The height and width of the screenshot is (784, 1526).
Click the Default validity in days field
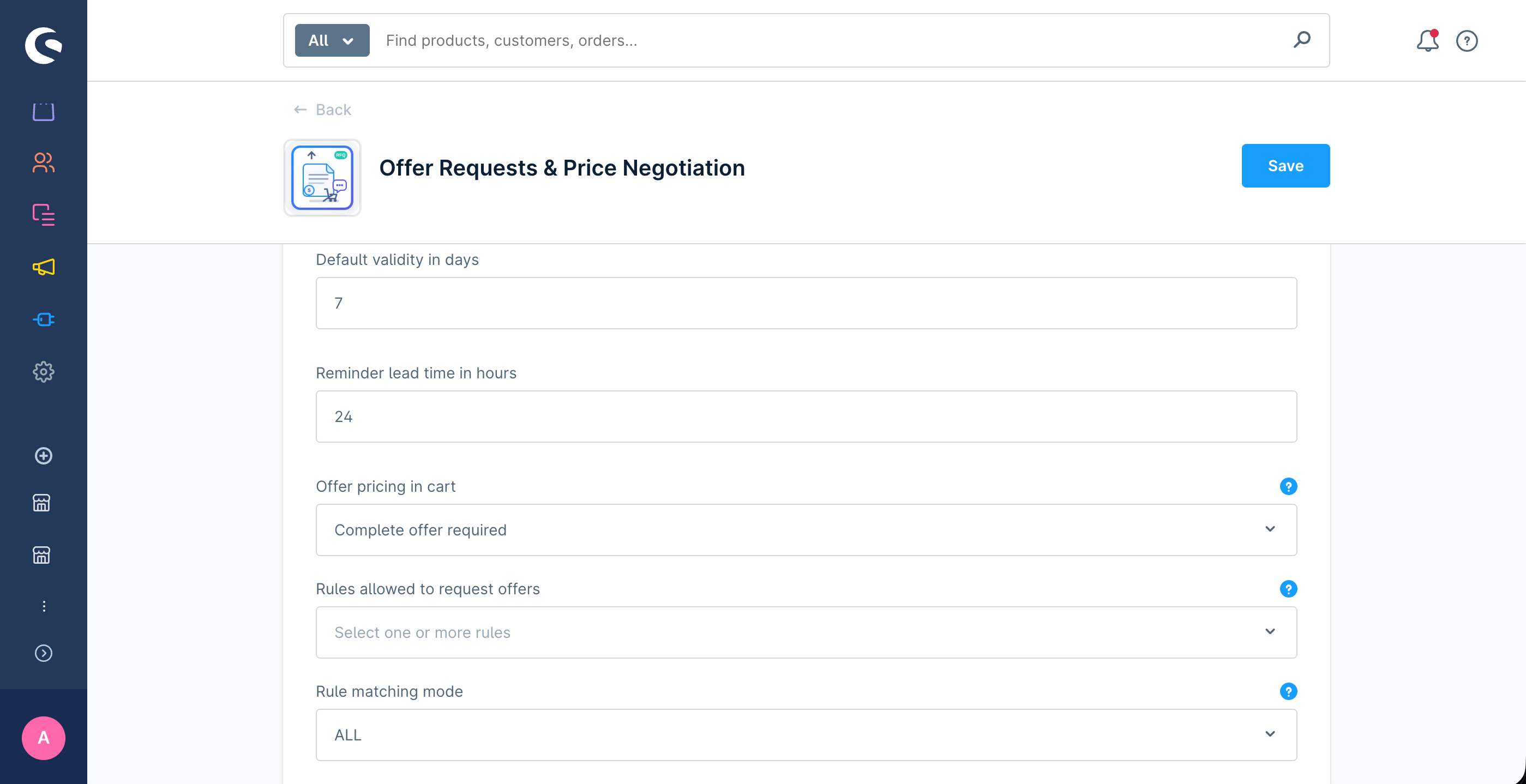[806, 303]
